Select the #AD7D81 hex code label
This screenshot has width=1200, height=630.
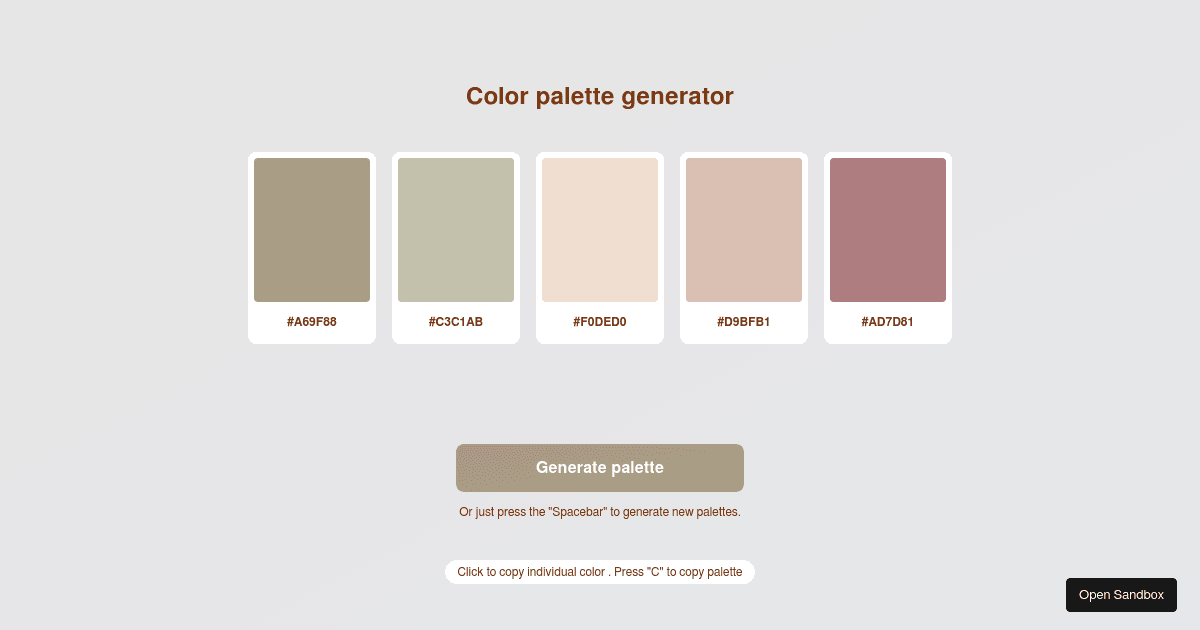tap(887, 321)
